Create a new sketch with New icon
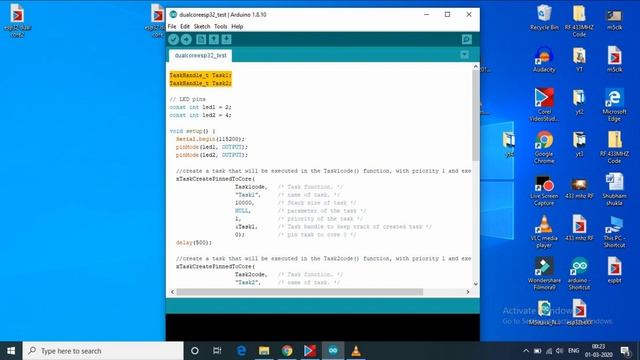Screen dimensions: 640x360 point(201,39)
